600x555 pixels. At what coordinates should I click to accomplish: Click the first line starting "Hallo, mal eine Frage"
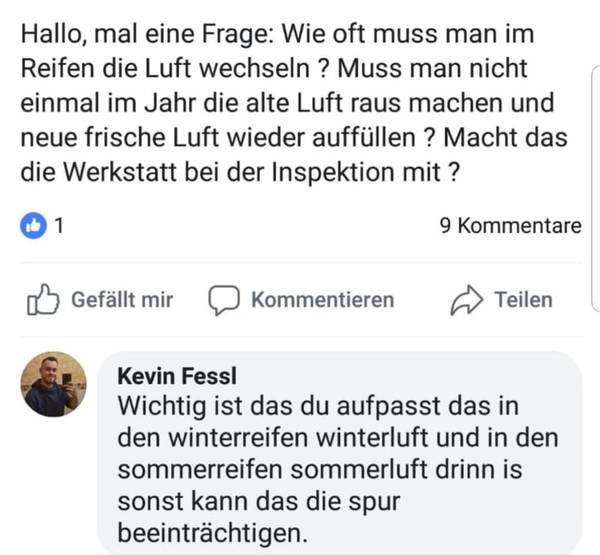pyautogui.click(x=277, y=34)
